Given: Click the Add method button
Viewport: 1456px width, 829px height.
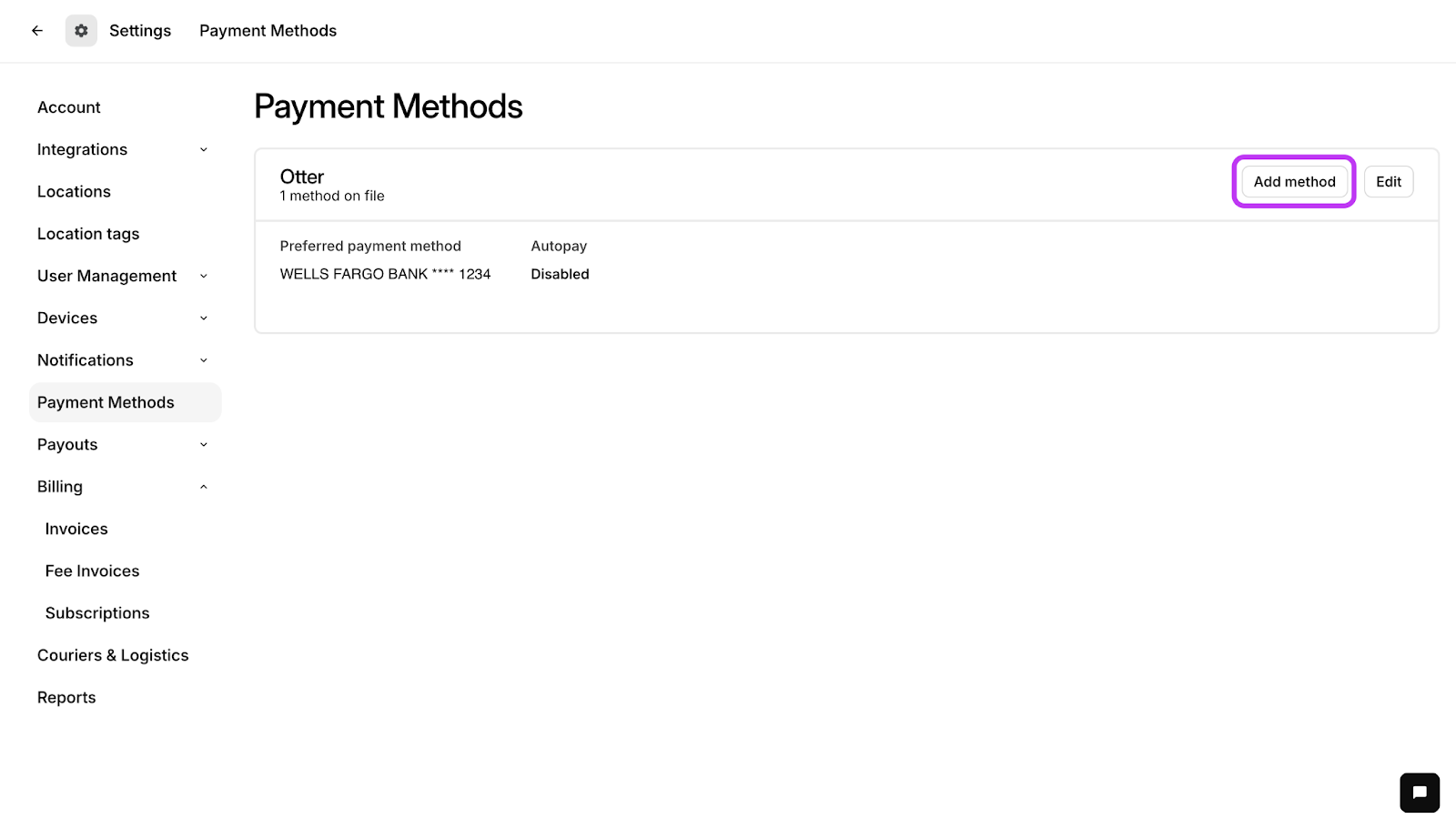Looking at the screenshot, I should point(1294,182).
